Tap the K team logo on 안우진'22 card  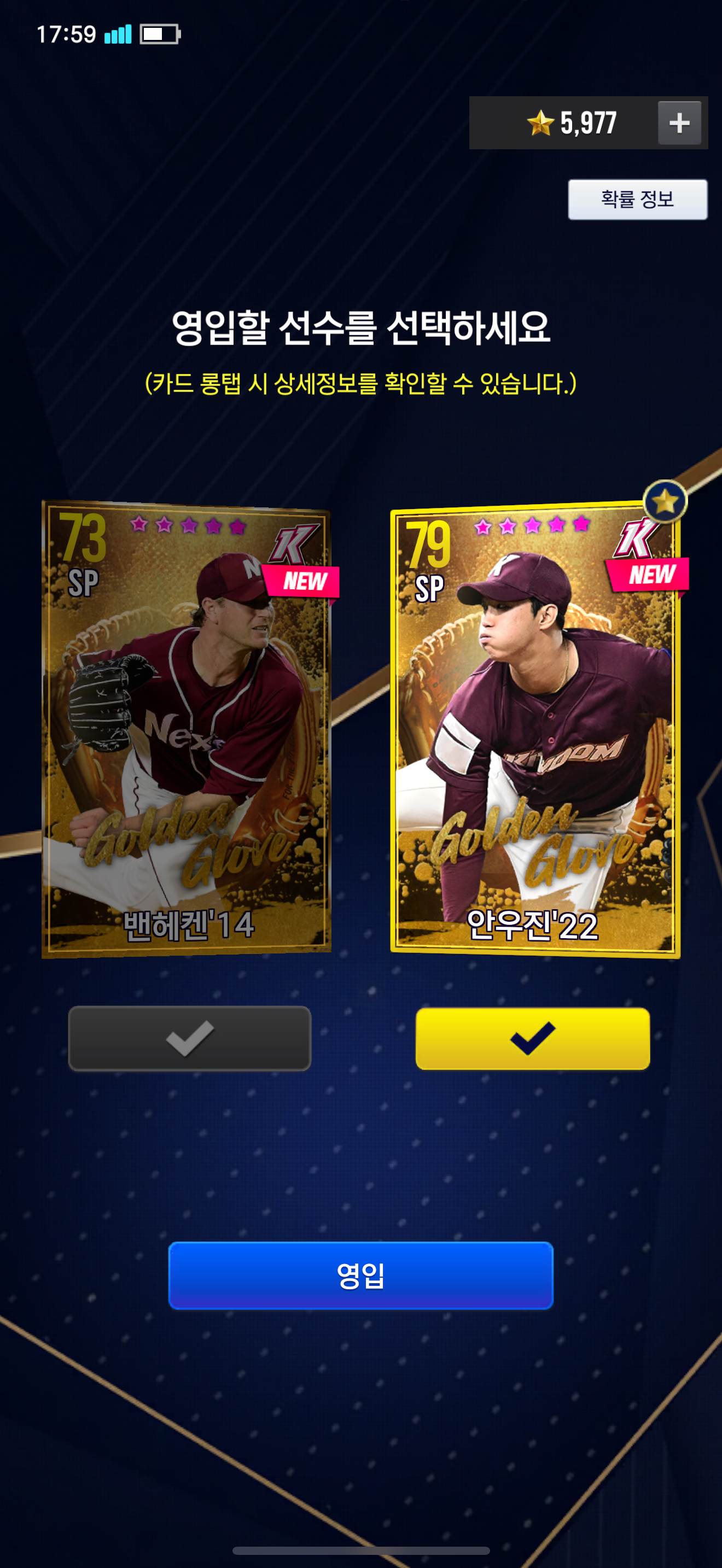point(636,539)
